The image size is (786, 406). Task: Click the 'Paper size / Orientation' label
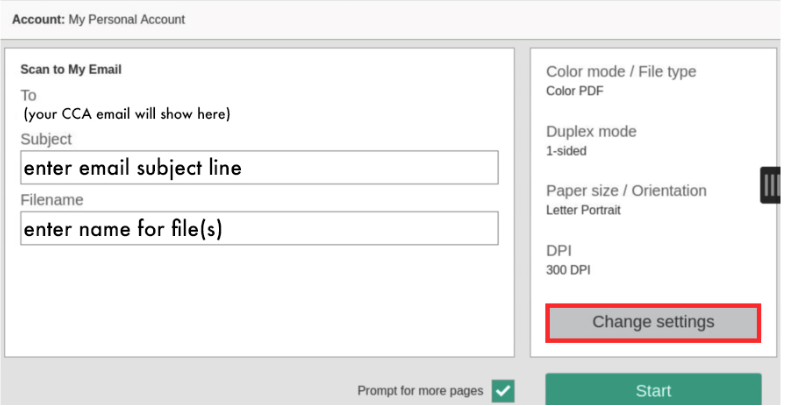pos(627,191)
